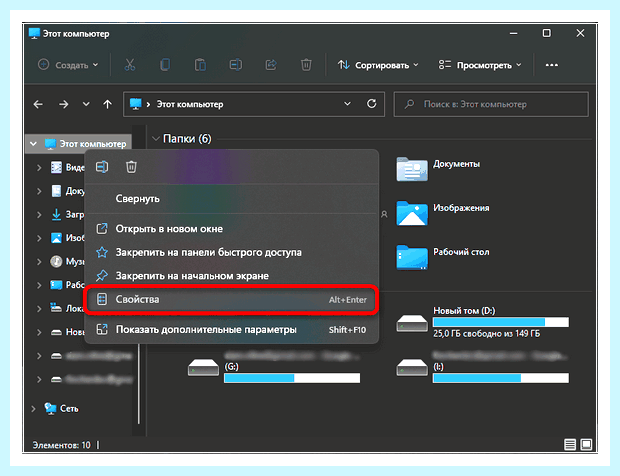Viewport: 620px width, 476px height.
Task: Expand the Музыка tree node chevron
Action: 39,262
